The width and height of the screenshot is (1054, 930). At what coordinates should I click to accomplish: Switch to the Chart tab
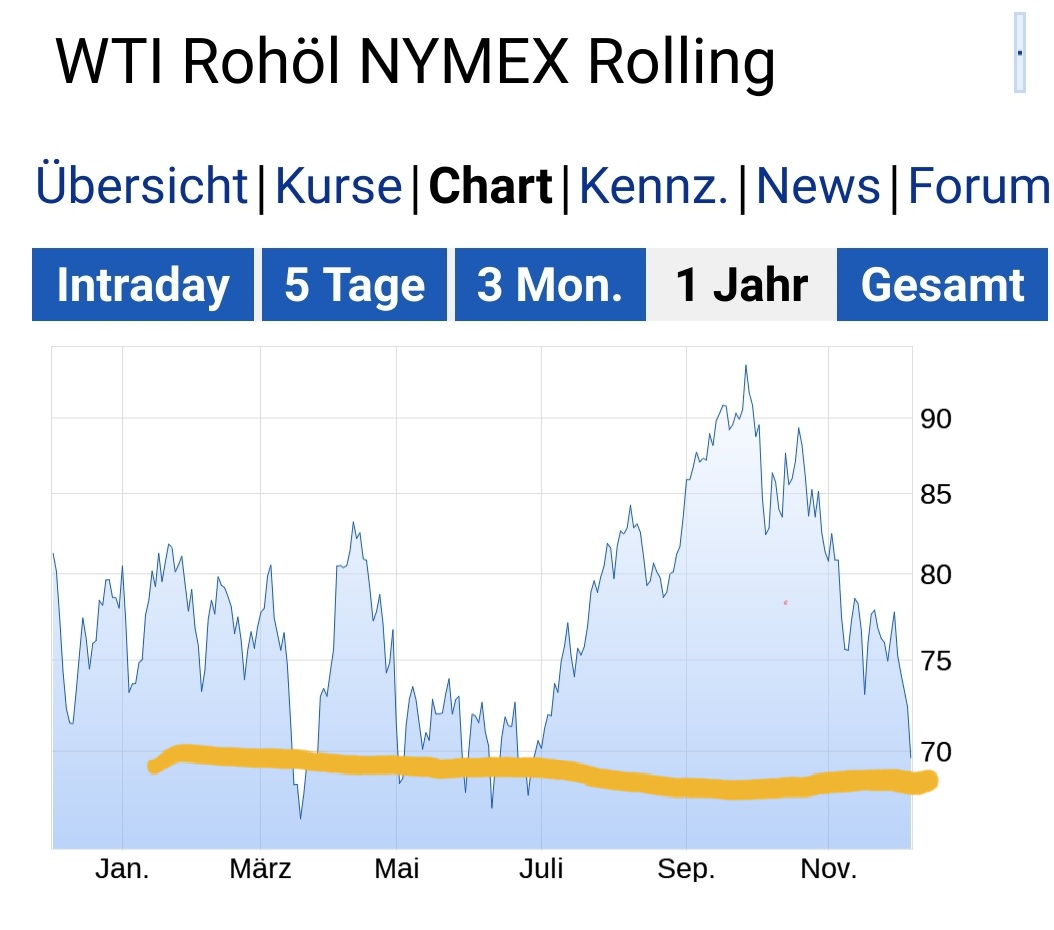[492, 186]
